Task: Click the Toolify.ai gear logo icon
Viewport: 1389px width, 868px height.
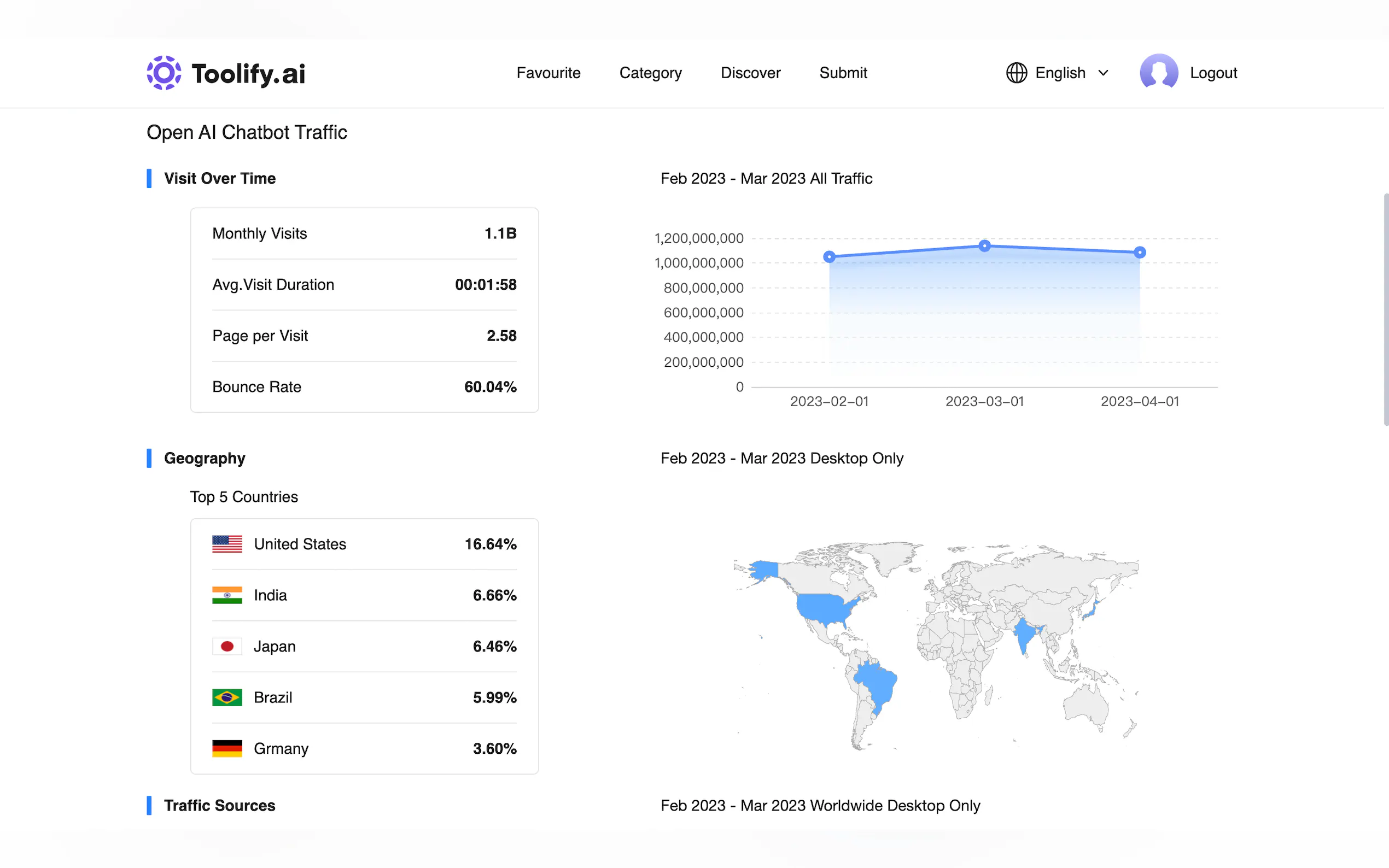Action: [164, 73]
